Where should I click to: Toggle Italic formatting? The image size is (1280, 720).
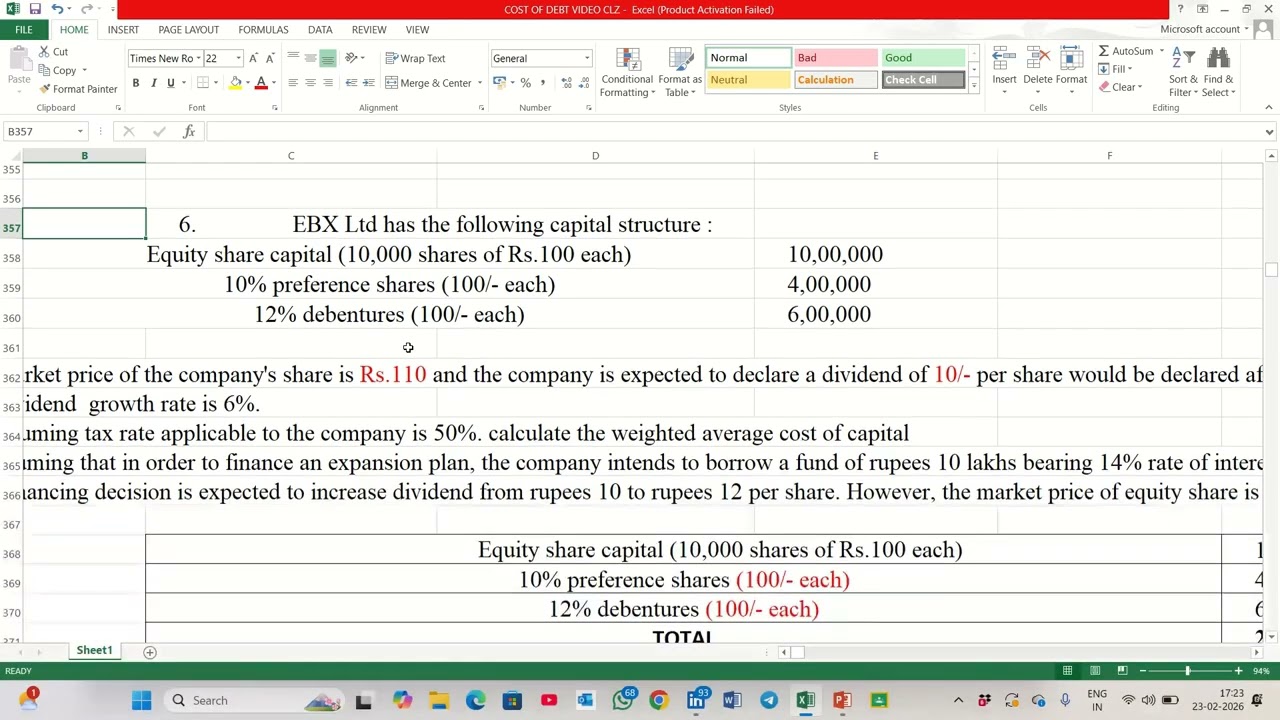(x=153, y=83)
